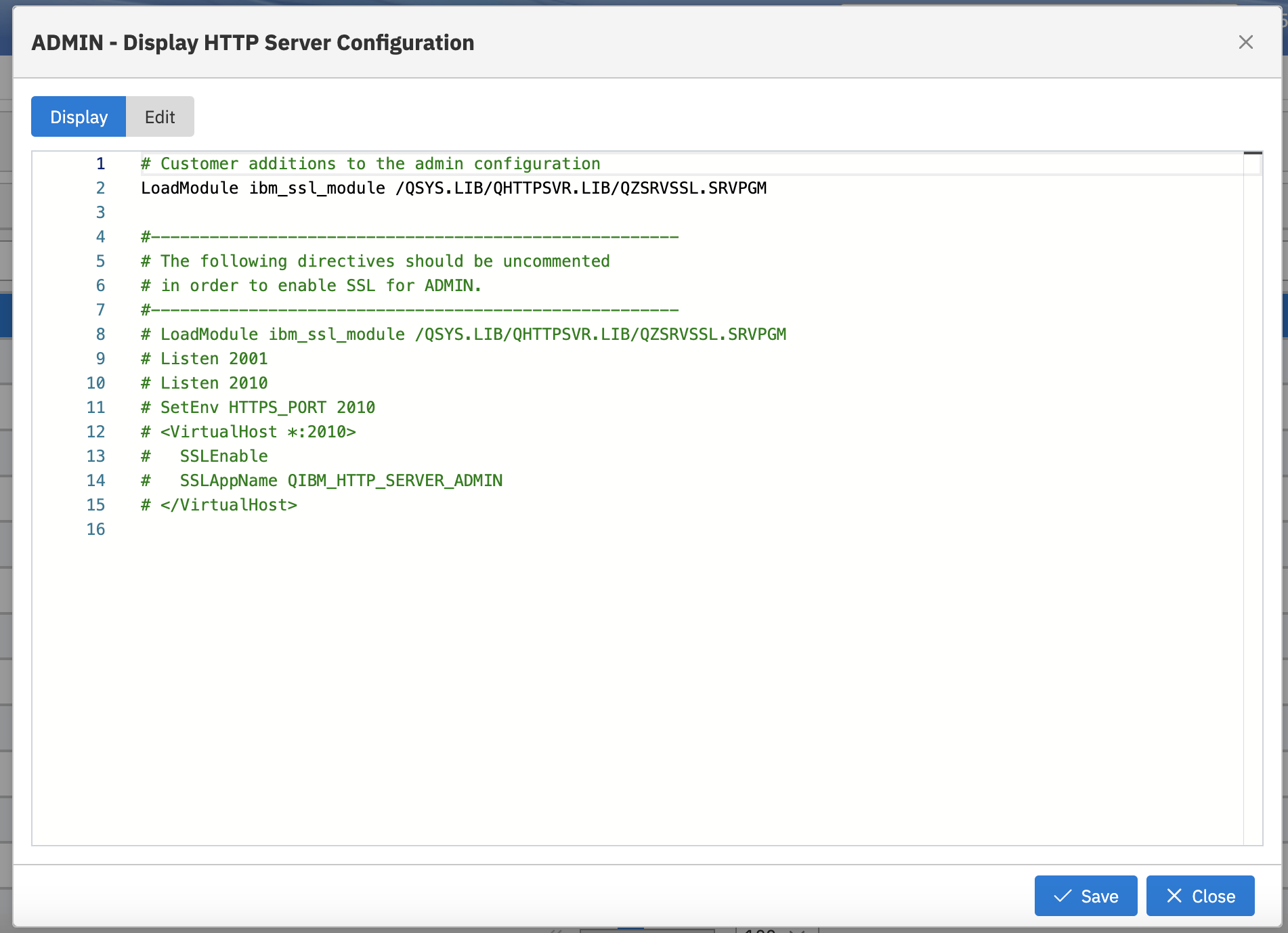Screen dimensions: 1288x933
Task: Click line number 1 in the gutter
Action: [100, 164]
